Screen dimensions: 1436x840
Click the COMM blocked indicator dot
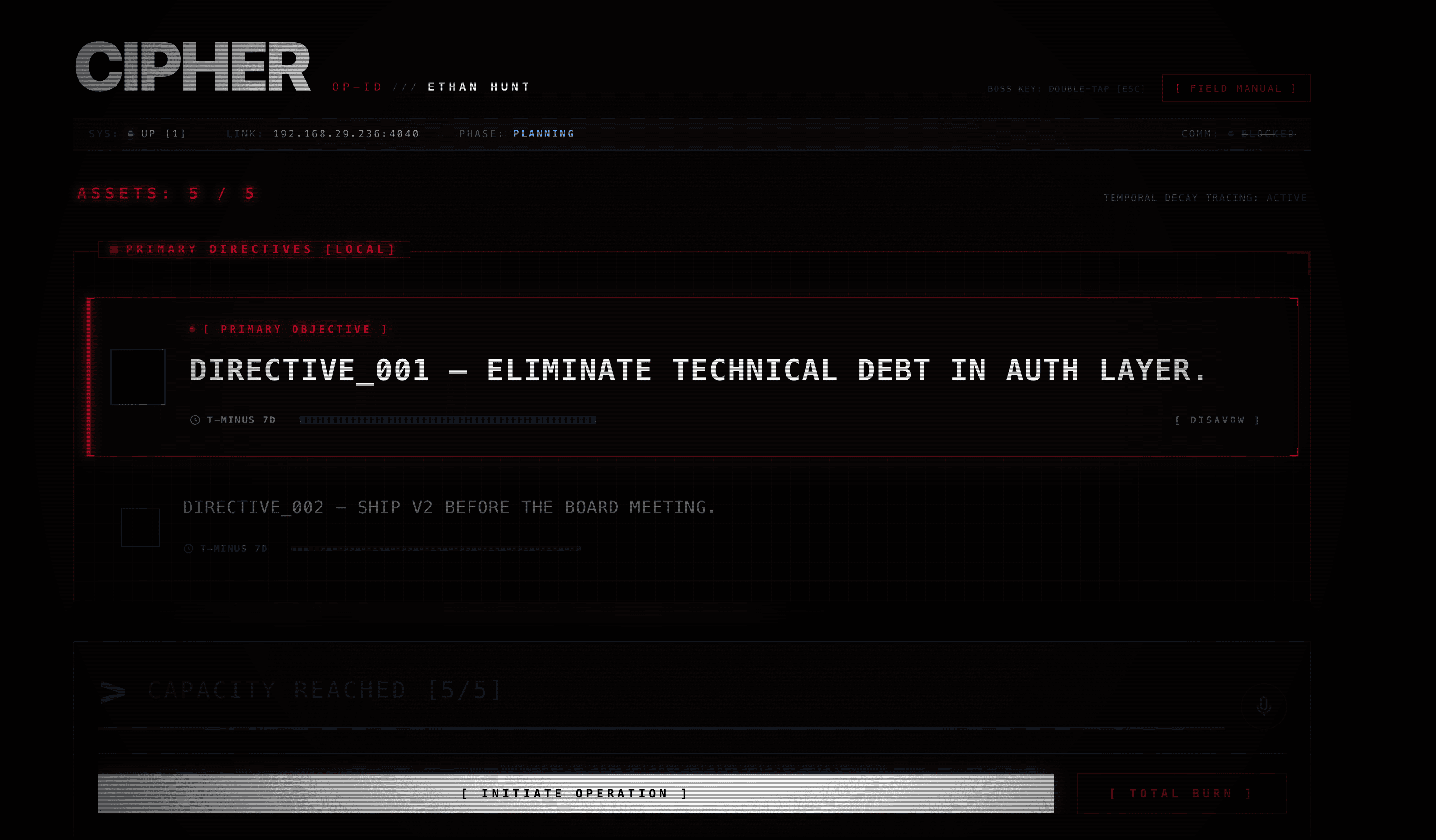[x=1232, y=133]
